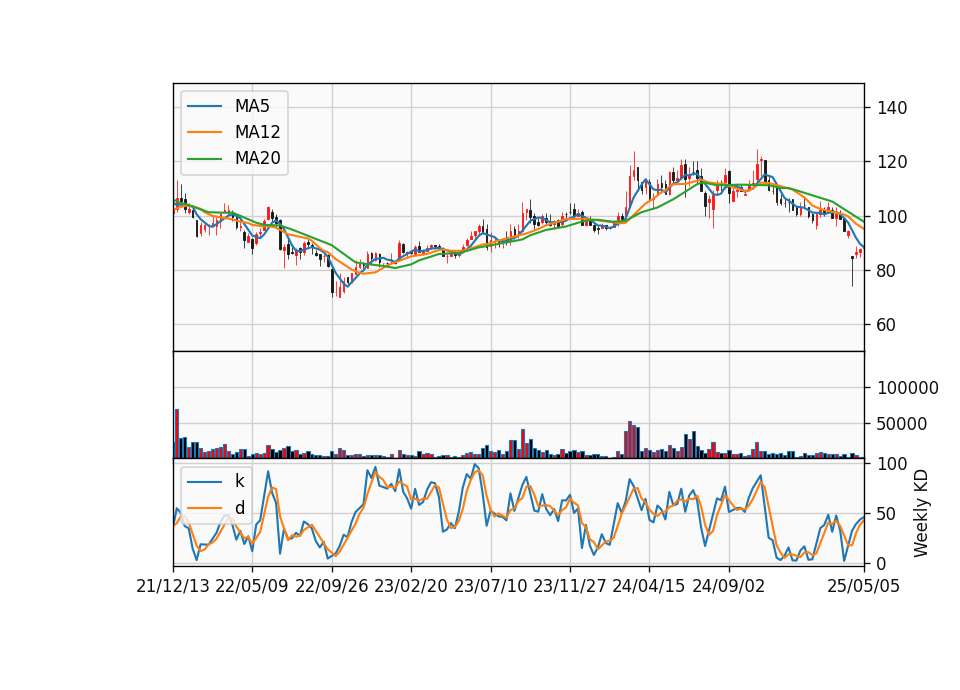
Task: Click the 22/05/09 date label
Action: (252, 587)
